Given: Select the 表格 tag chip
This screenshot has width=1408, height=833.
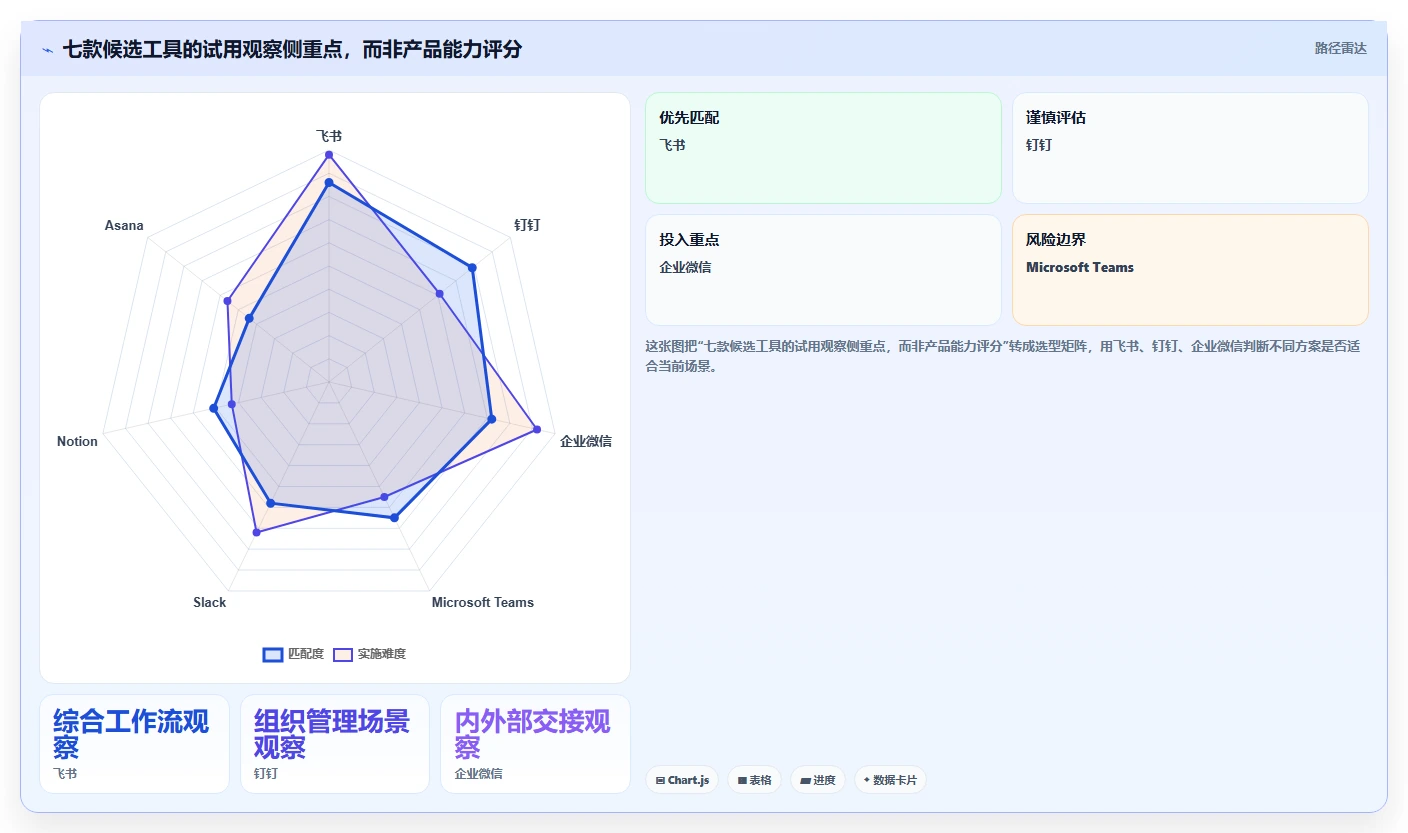Looking at the screenshot, I should pos(754,780).
